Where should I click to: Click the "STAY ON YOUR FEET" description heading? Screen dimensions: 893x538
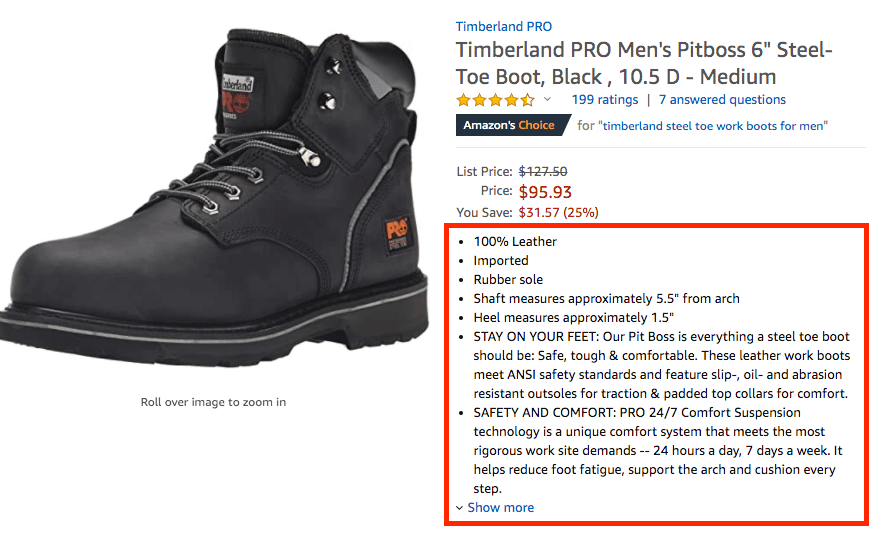535,337
